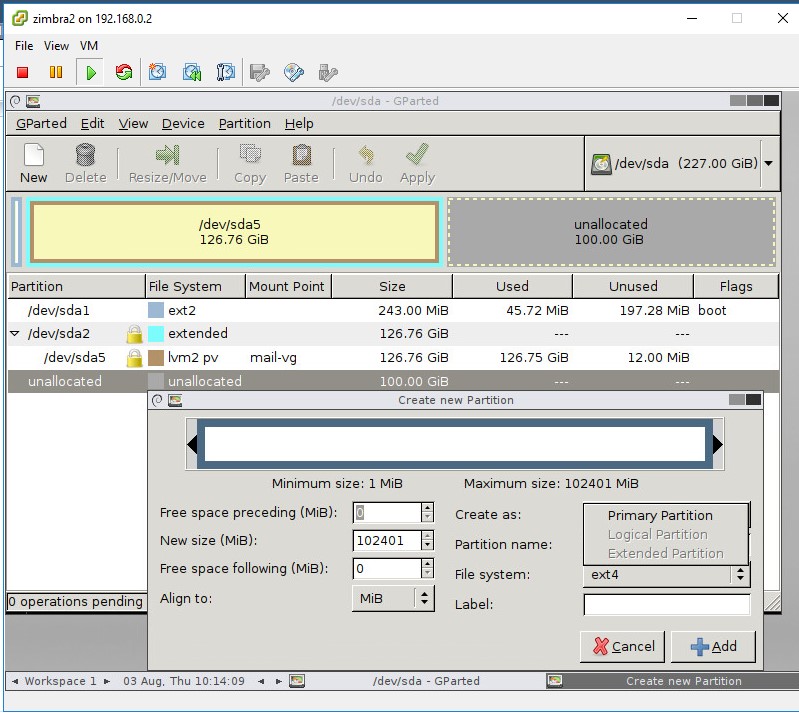Screen dimensions: 799x713
Task: Click the Flags column header
Action: tap(736, 286)
